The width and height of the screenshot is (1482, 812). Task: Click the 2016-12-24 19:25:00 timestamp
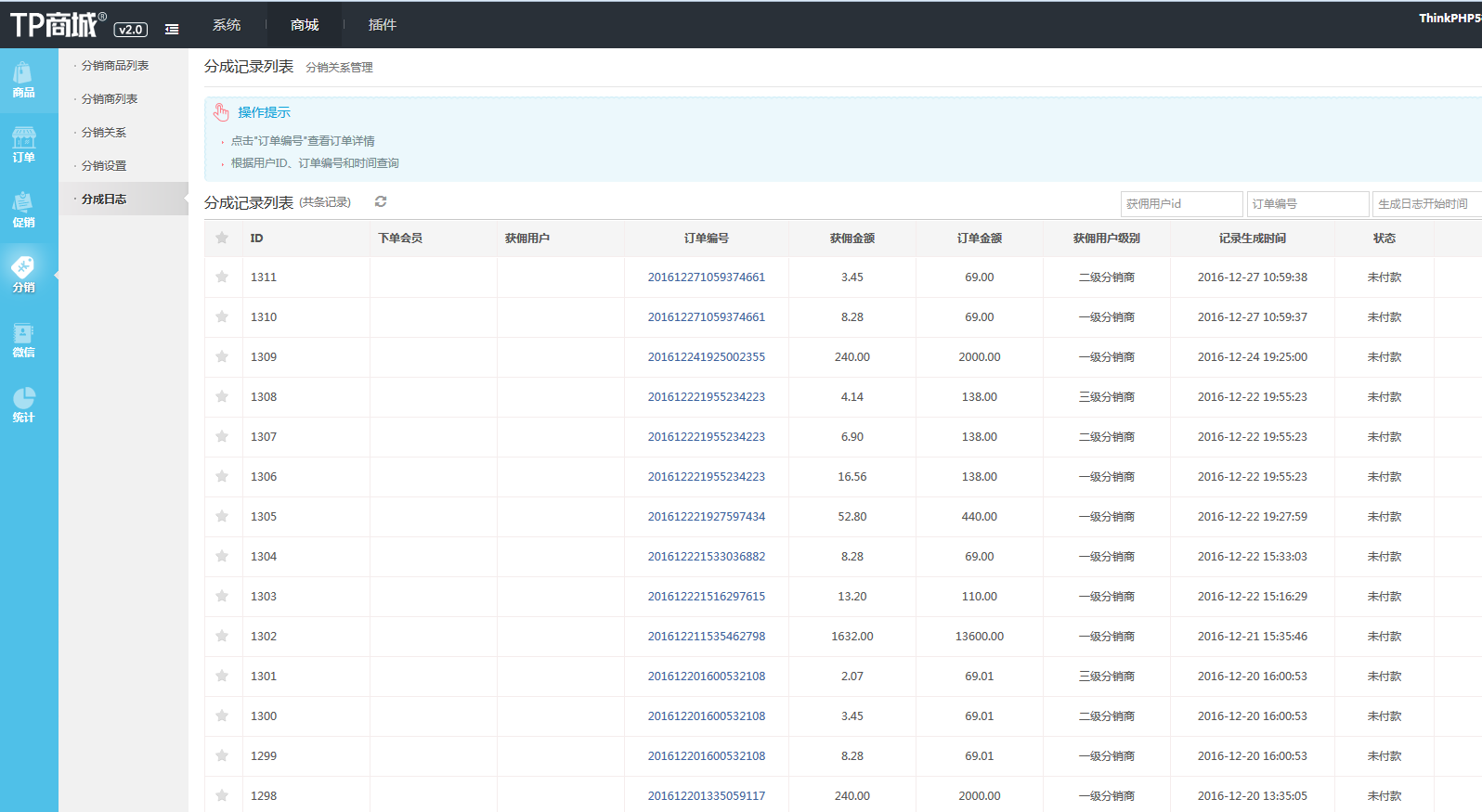click(1253, 356)
